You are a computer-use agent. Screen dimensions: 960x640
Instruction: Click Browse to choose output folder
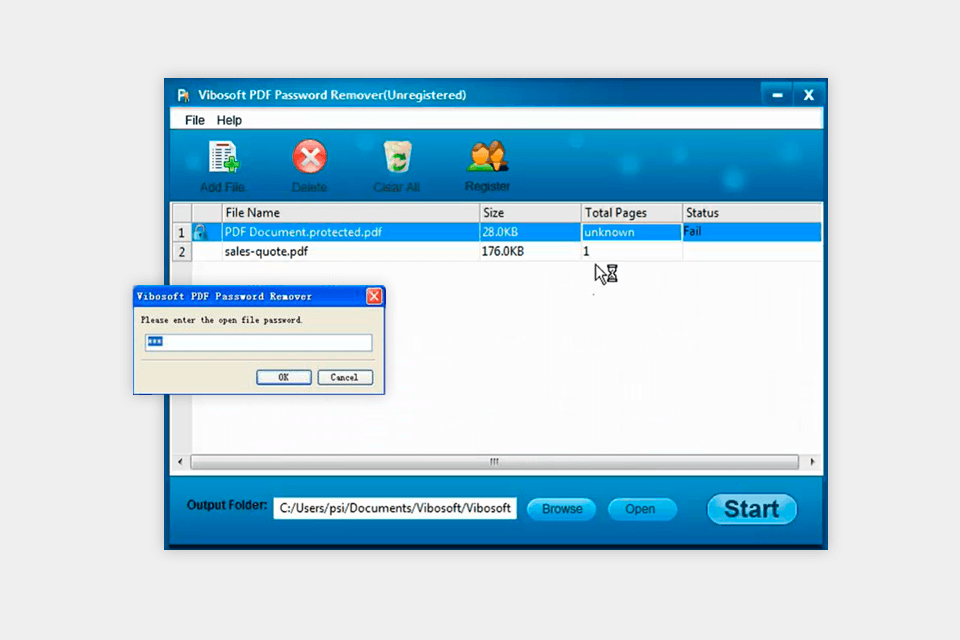click(561, 509)
